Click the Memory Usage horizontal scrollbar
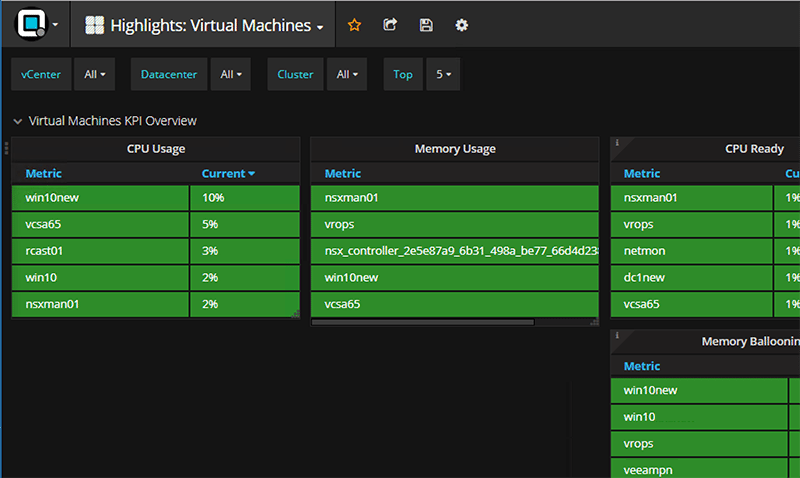 point(422,322)
